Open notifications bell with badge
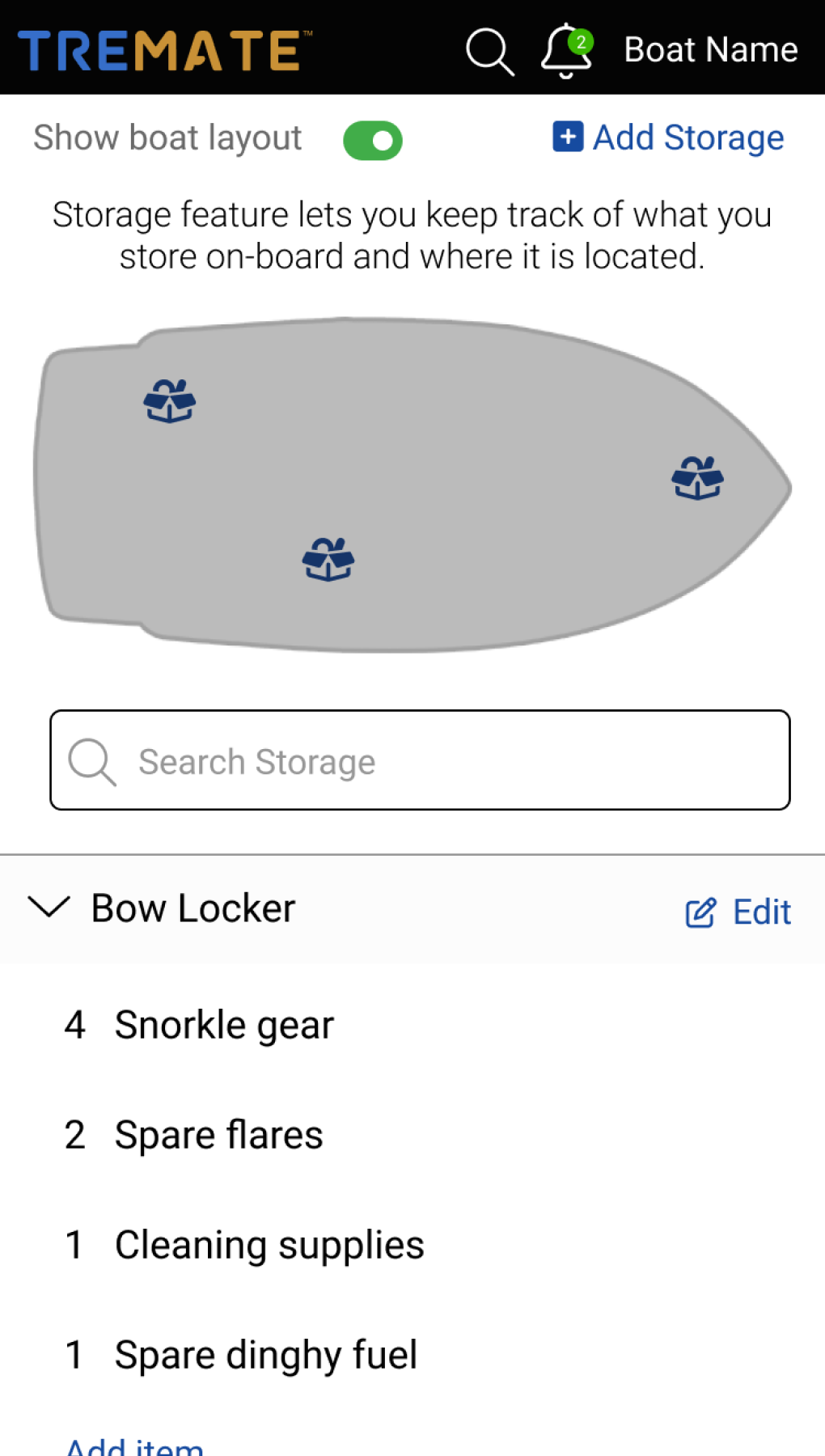This screenshot has height=1456, width=825. click(566, 50)
